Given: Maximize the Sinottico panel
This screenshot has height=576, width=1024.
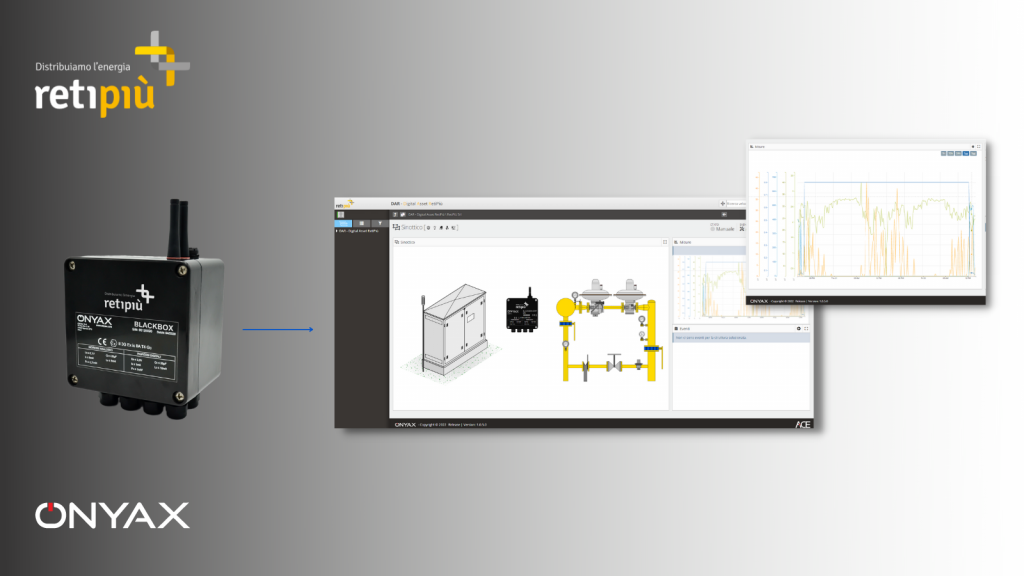Looking at the screenshot, I should tap(664, 242).
